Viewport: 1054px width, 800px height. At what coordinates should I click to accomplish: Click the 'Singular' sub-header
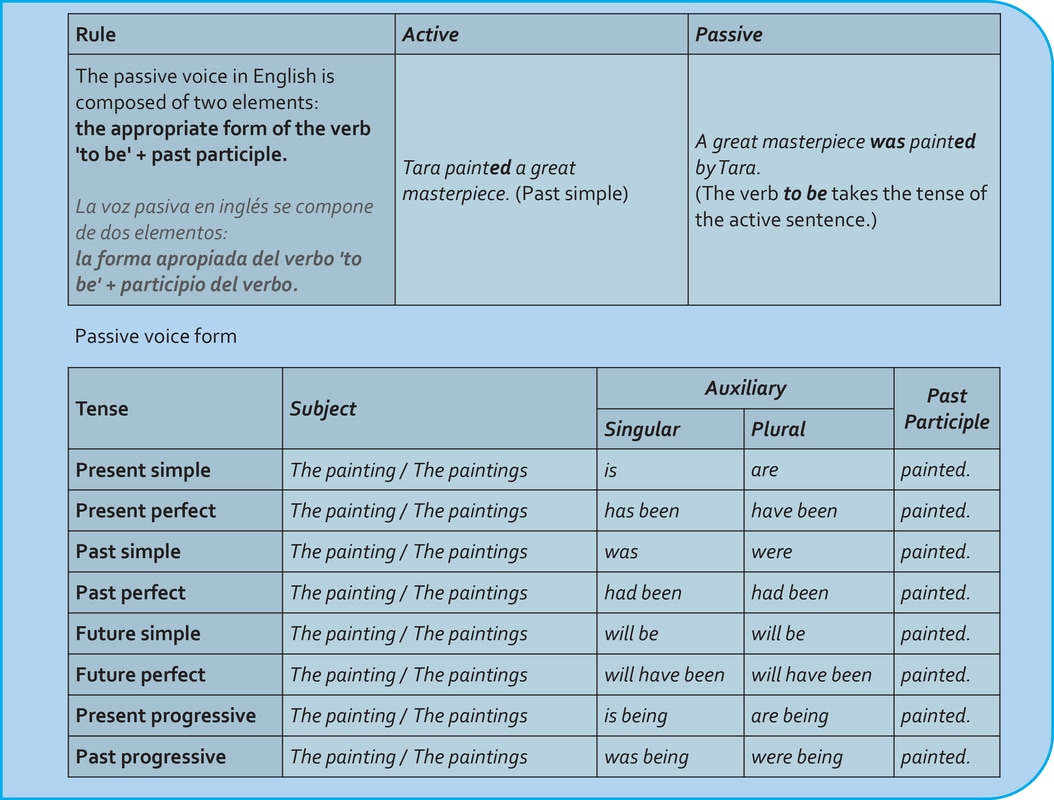pyautogui.click(x=642, y=429)
